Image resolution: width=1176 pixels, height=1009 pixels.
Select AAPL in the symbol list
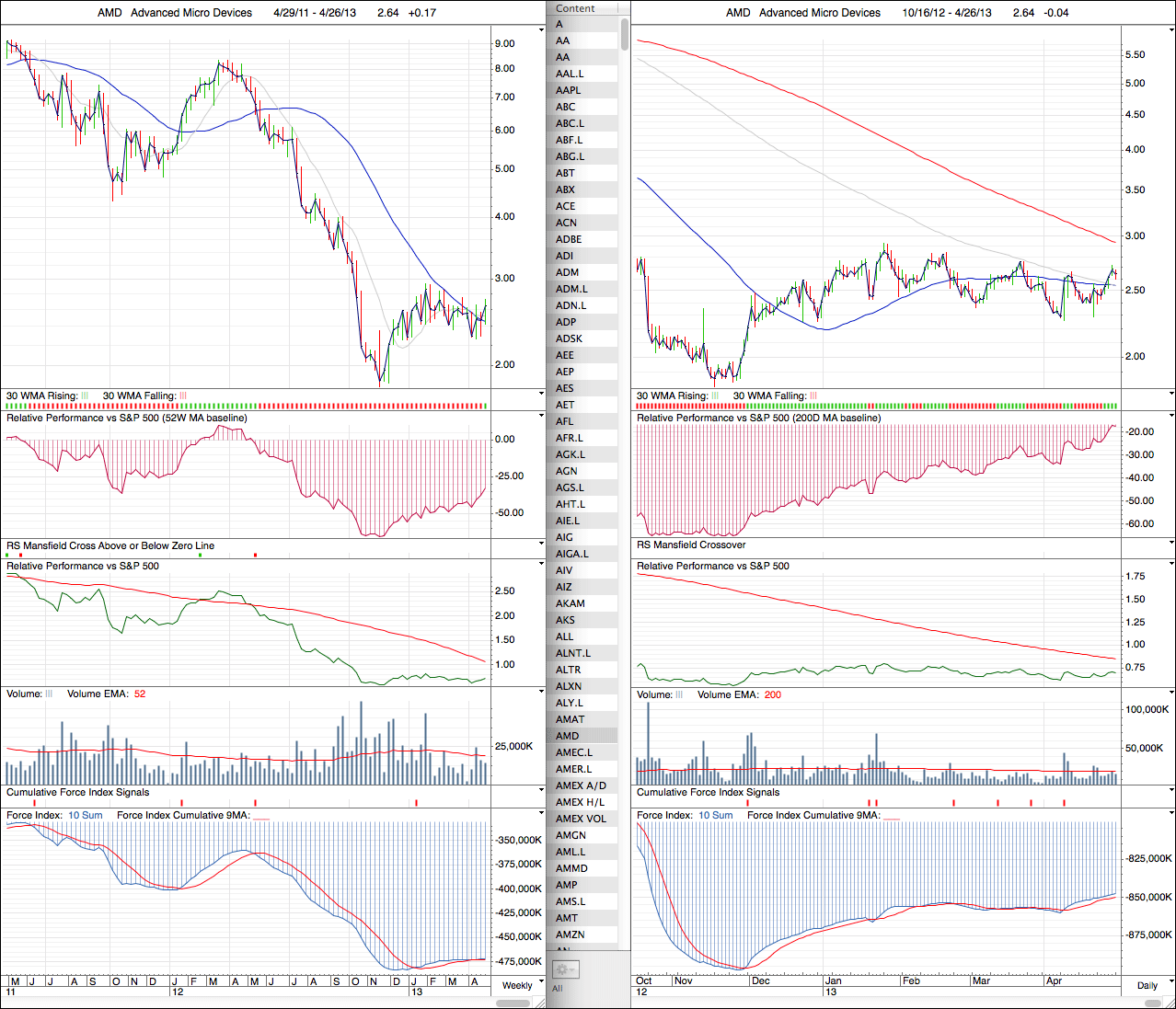[x=569, y=90]
